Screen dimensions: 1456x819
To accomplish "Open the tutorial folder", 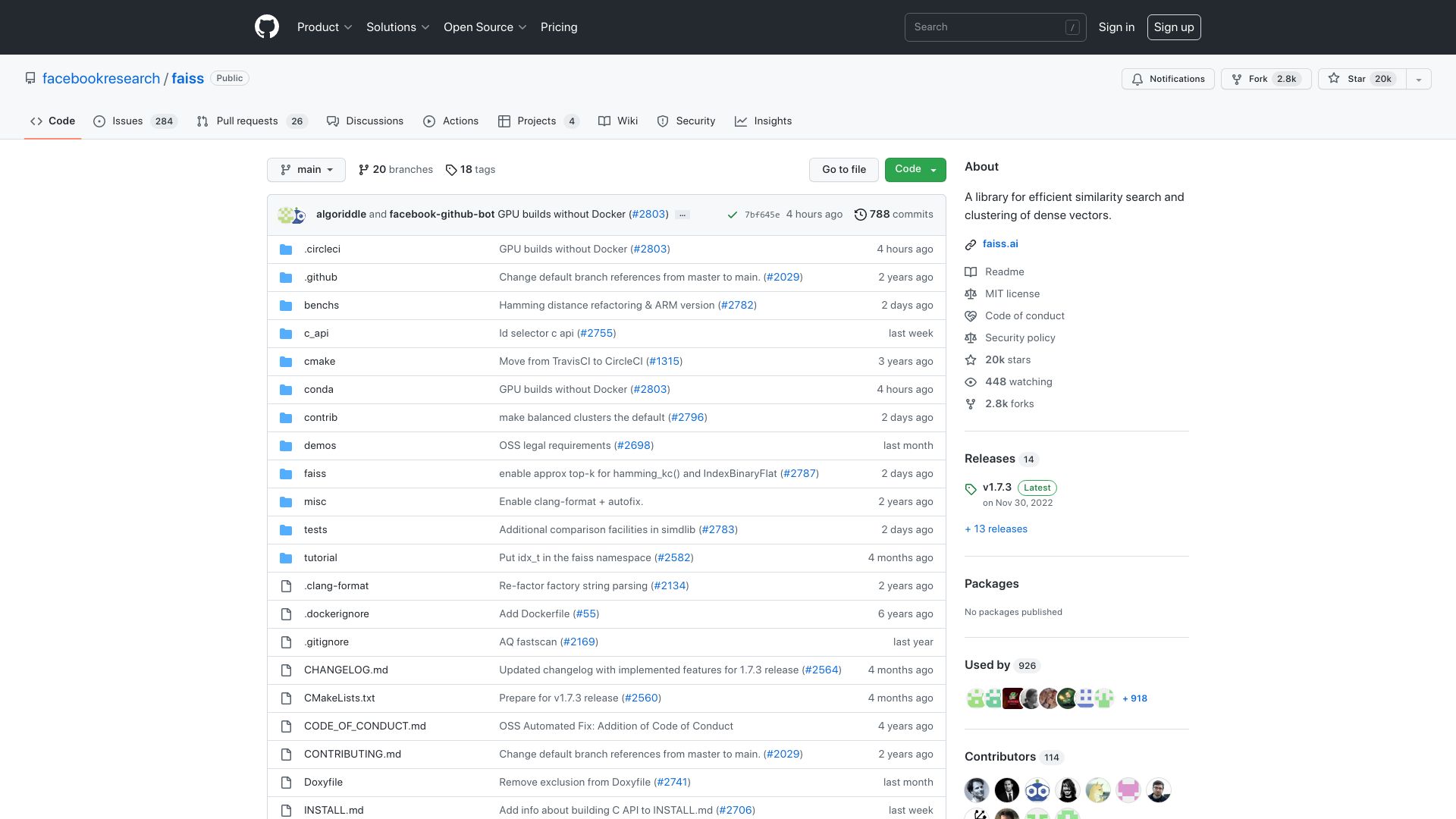I will tap(321, 558).
